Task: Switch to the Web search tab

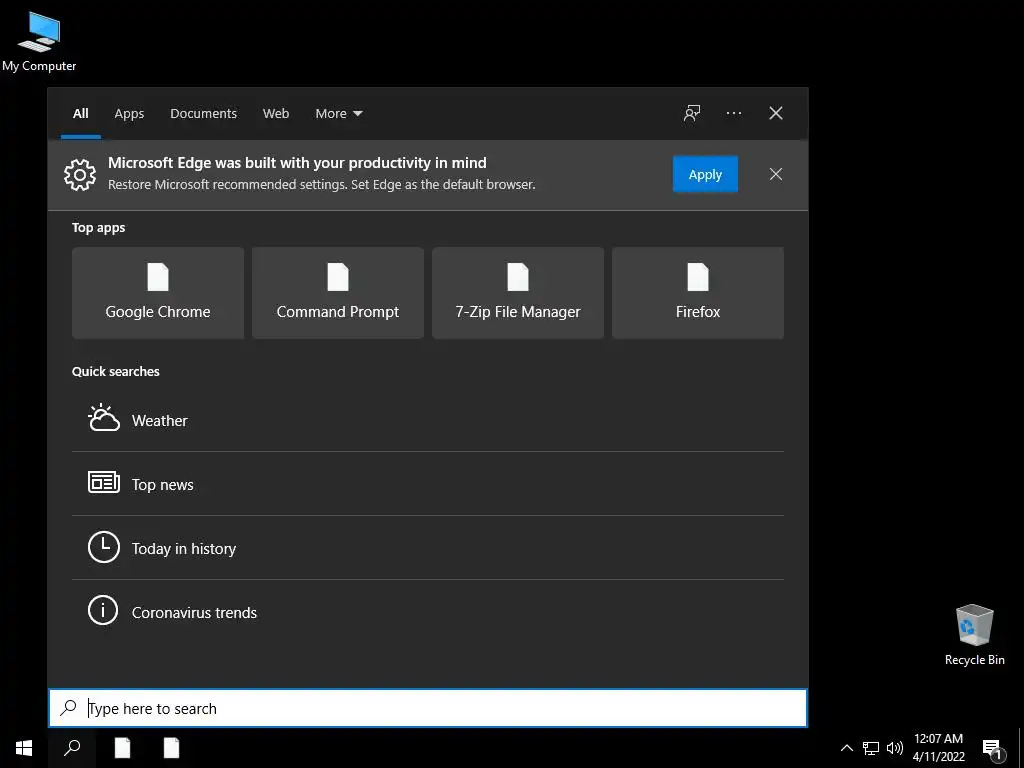Action: 276,113
